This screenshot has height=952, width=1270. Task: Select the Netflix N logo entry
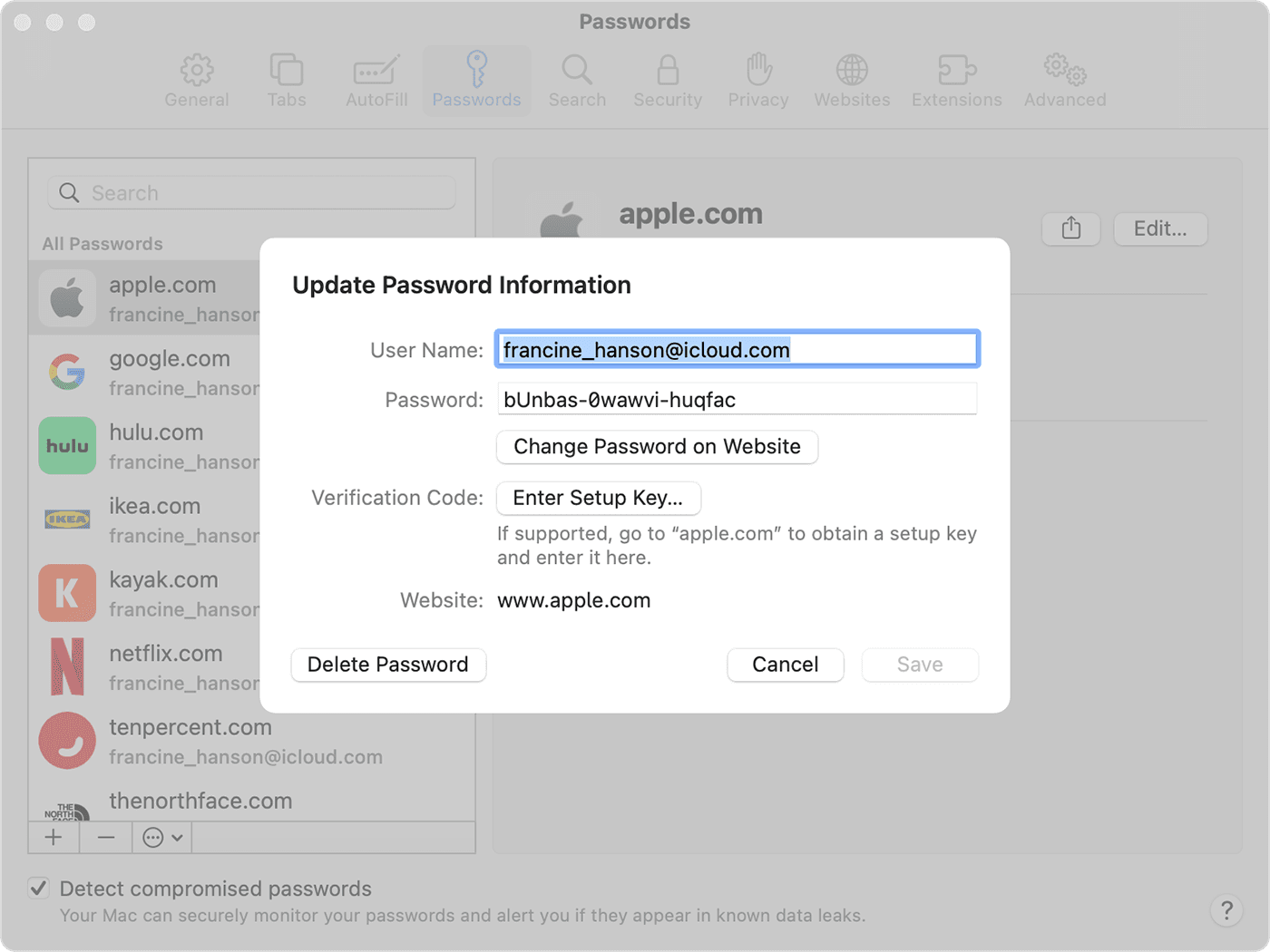click(x=67, y=666)
